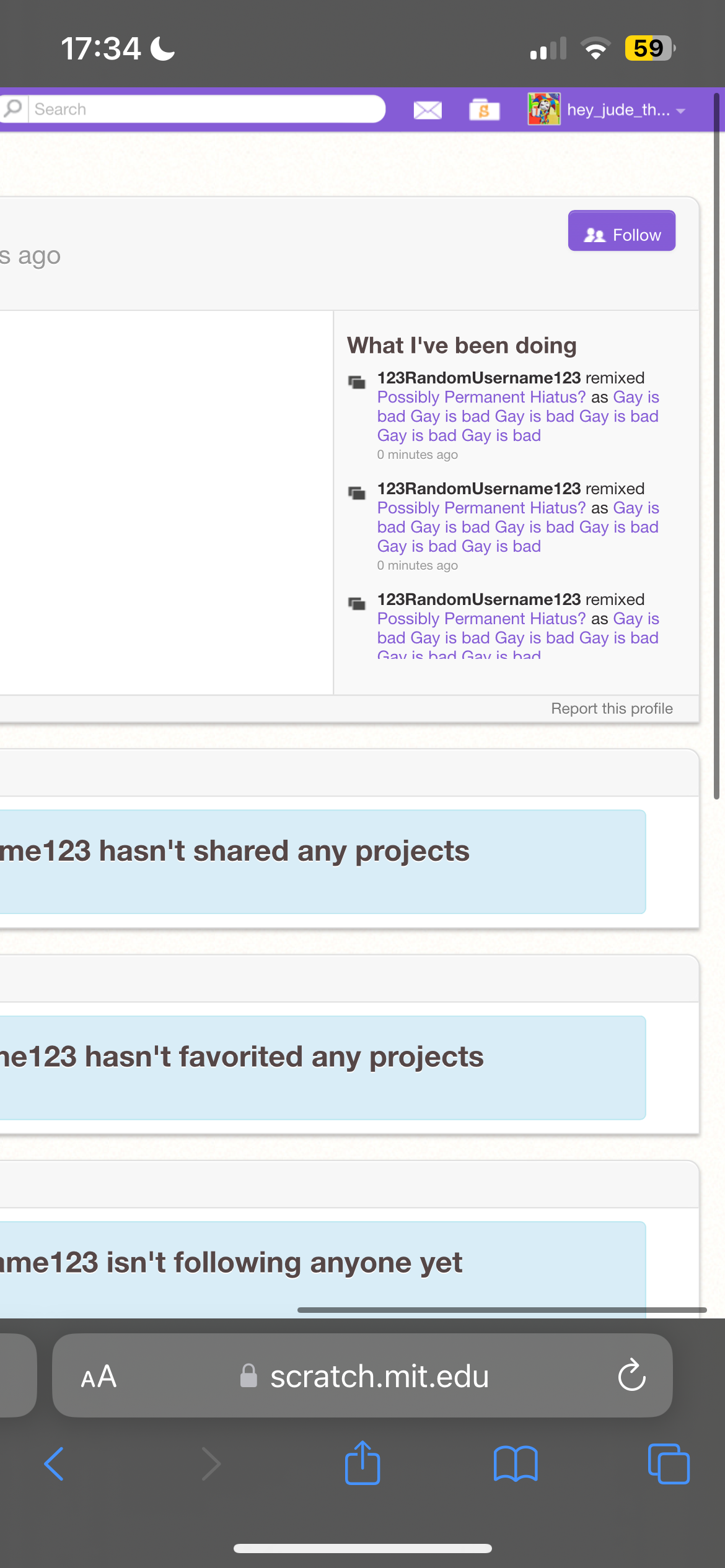Go back with the Safari back arrow
725x1568 pixels.
[x=55, y=1463]
